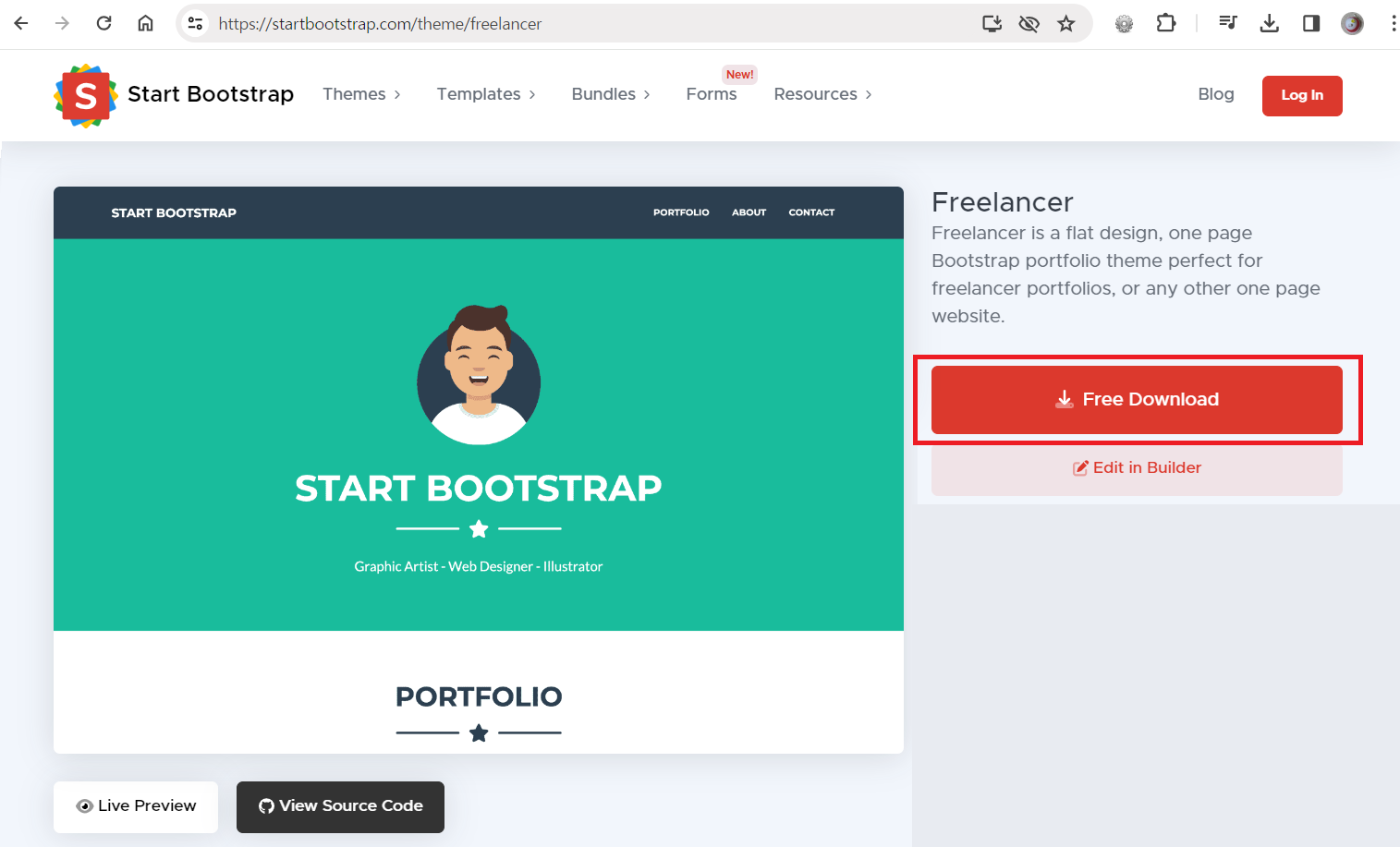Toggle the browser side panel icon

coord(1310,23)
